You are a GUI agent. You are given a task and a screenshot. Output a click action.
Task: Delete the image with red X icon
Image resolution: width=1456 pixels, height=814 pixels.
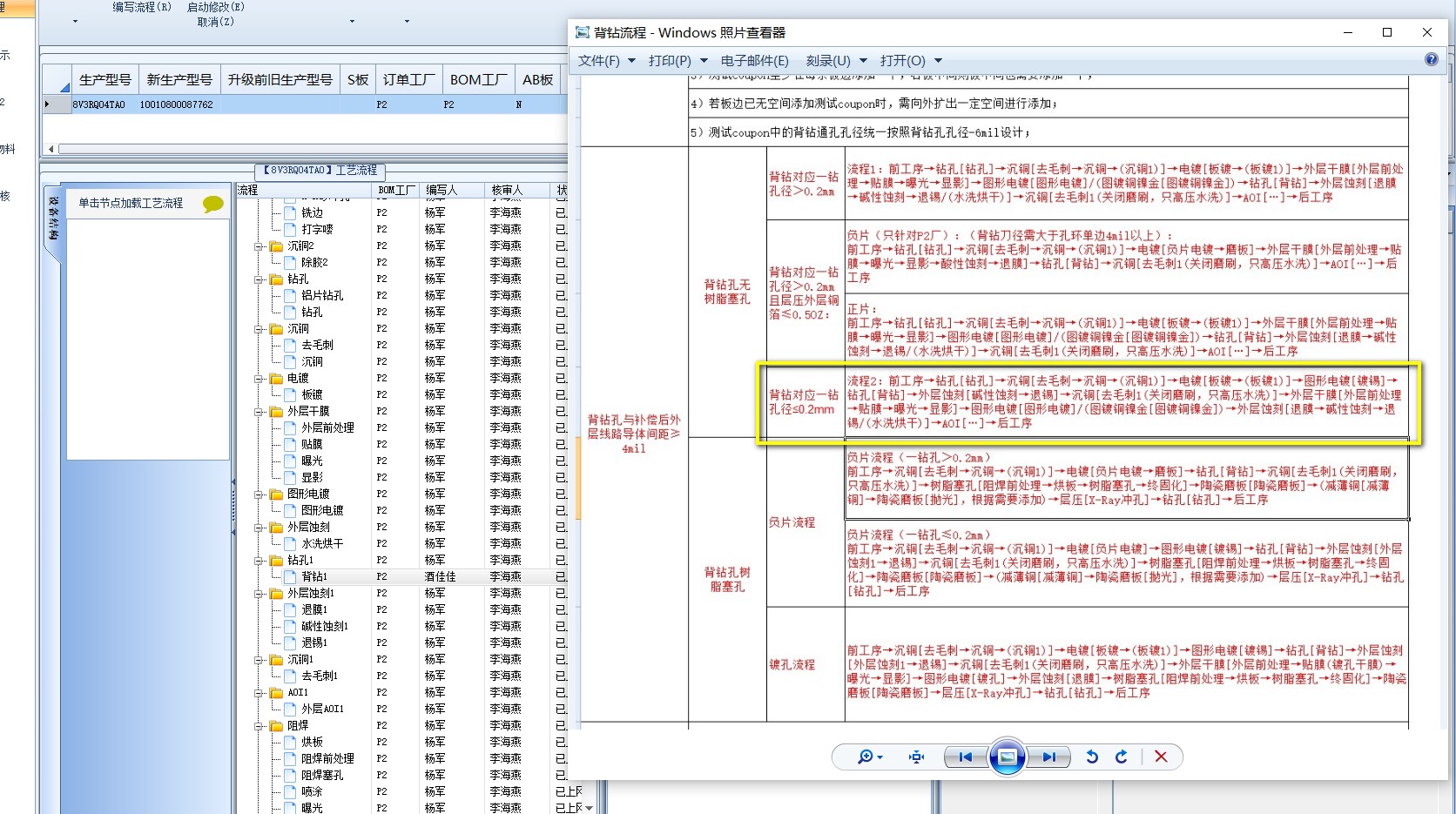[1161, 757]
